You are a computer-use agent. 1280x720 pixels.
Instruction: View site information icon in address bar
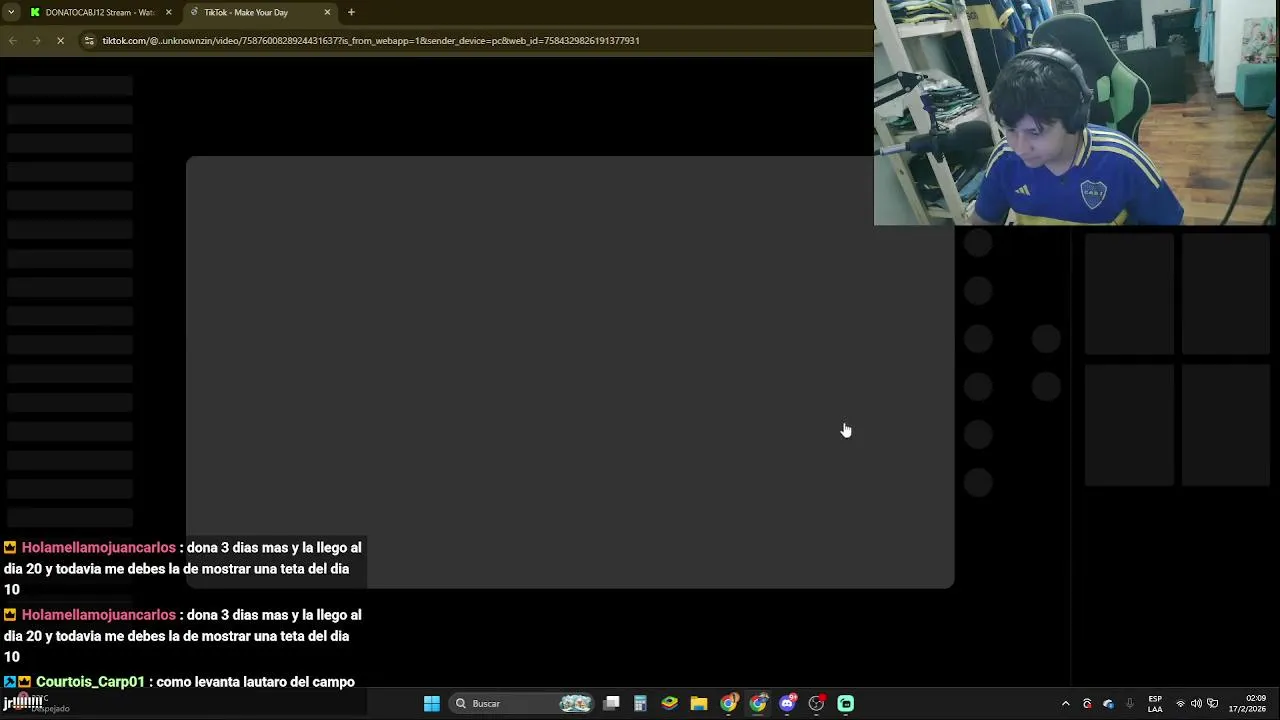coord(89,40)
